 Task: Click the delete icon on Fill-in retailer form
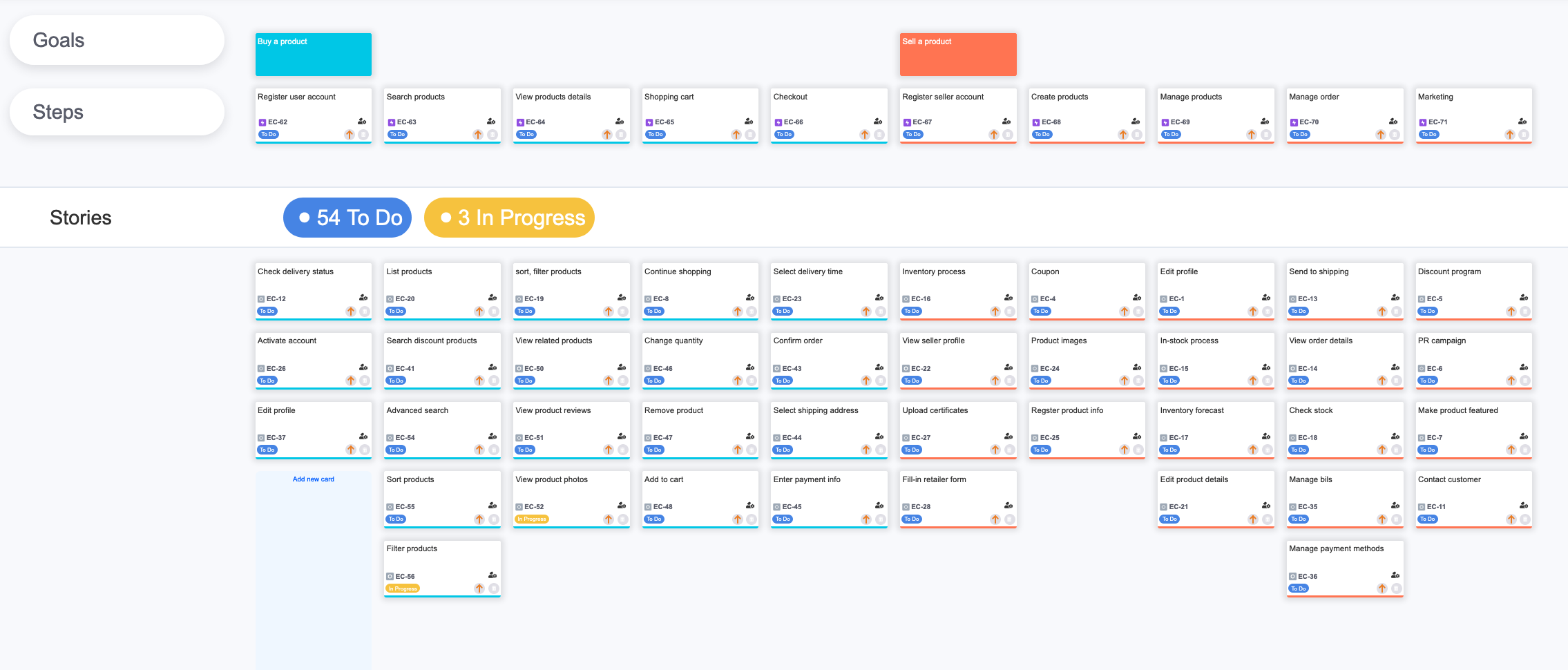(x=1009, y=519)
